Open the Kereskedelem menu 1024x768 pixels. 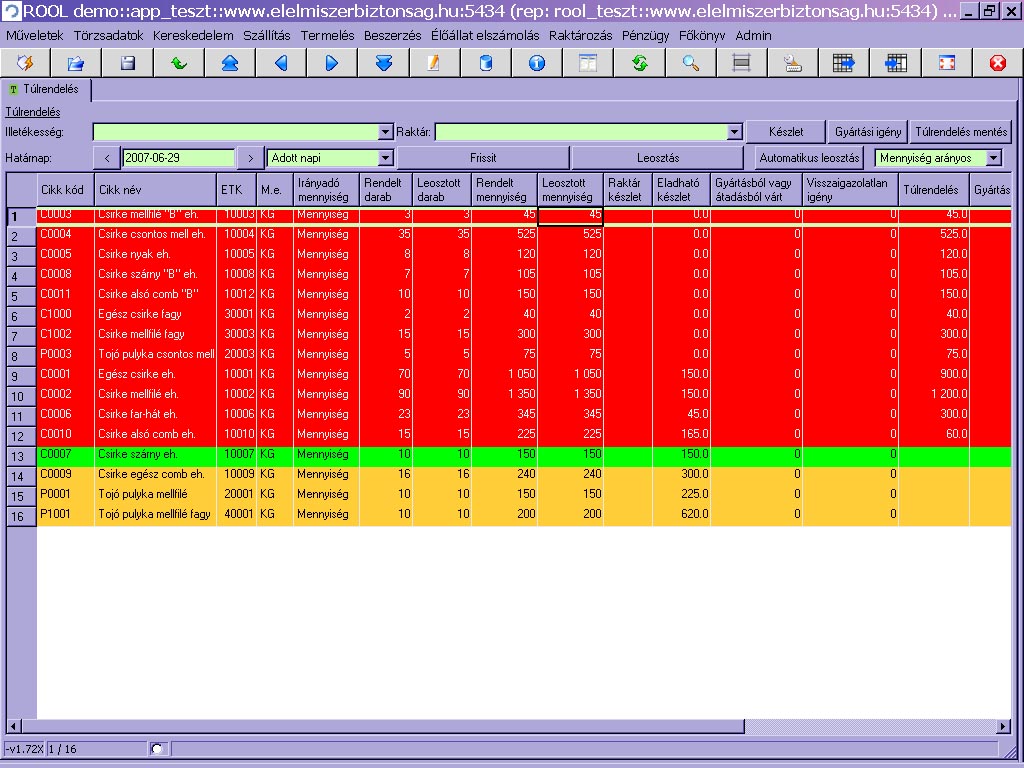point(193,35)
